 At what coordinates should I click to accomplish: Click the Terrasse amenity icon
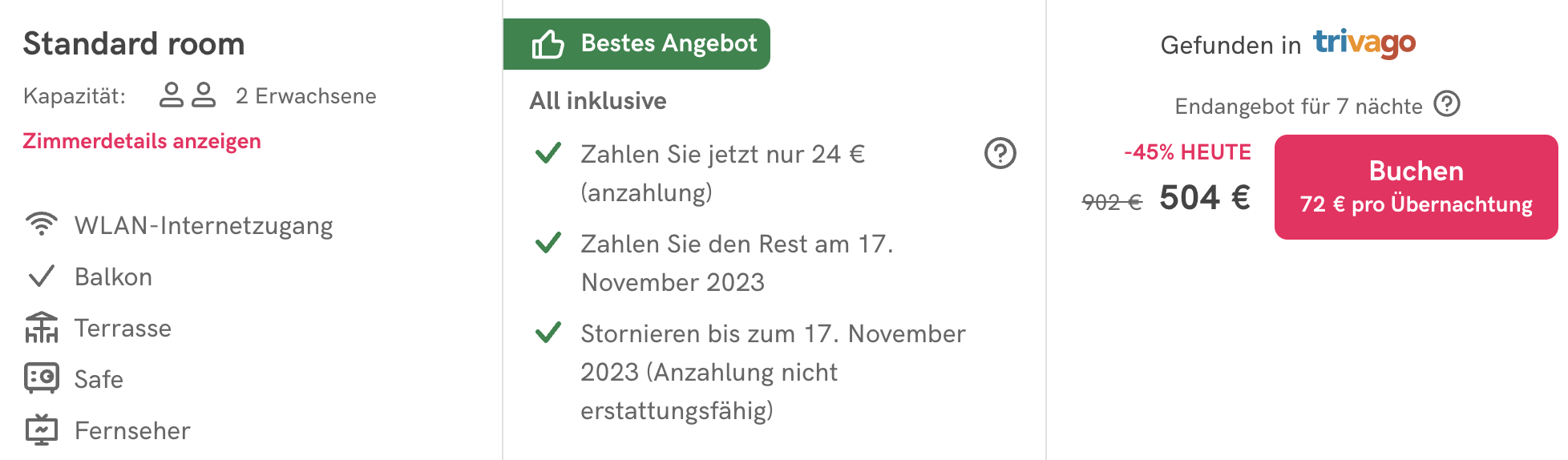click(42, 327)
